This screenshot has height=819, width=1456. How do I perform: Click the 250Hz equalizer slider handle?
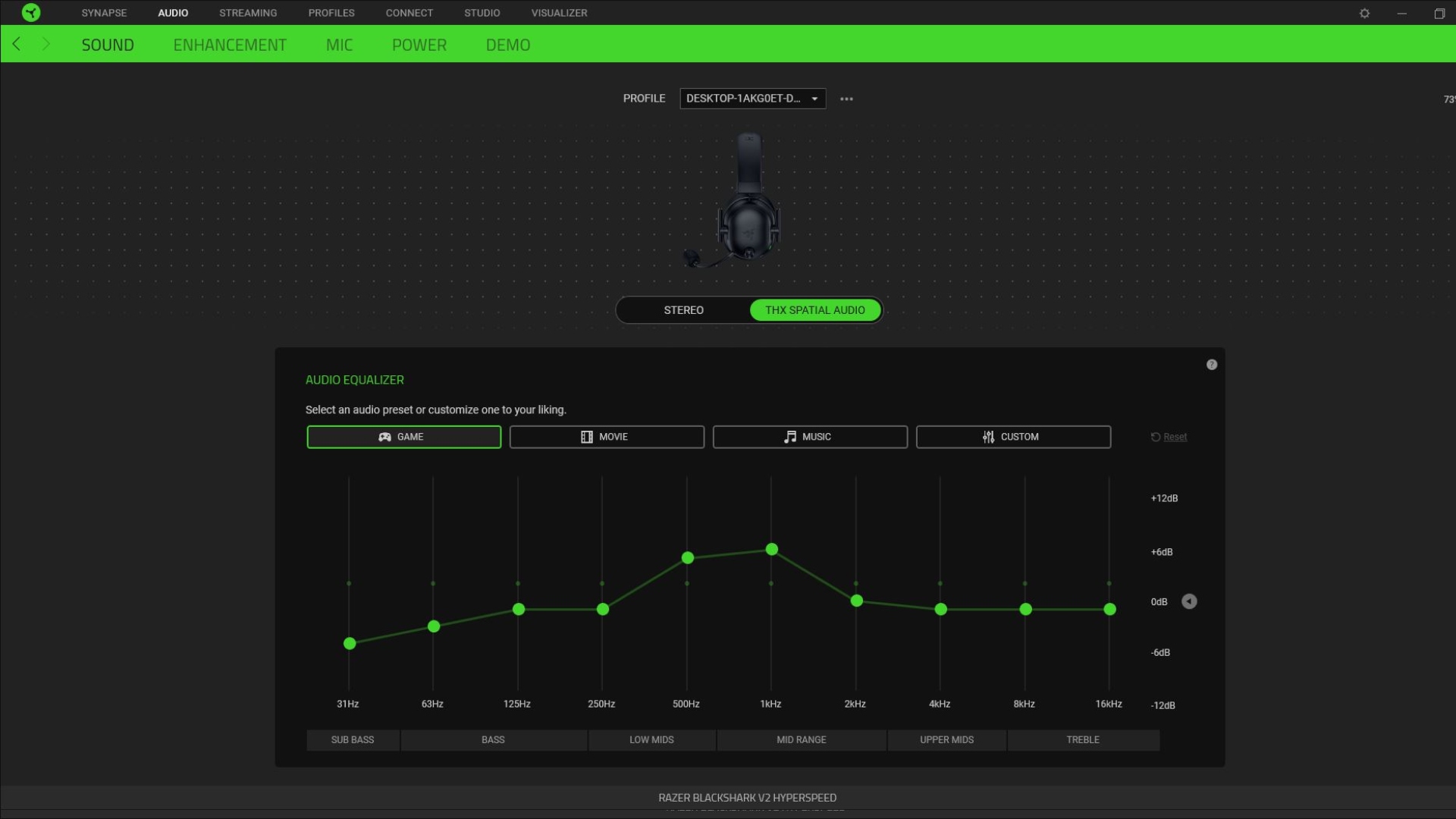coord(603,609)
